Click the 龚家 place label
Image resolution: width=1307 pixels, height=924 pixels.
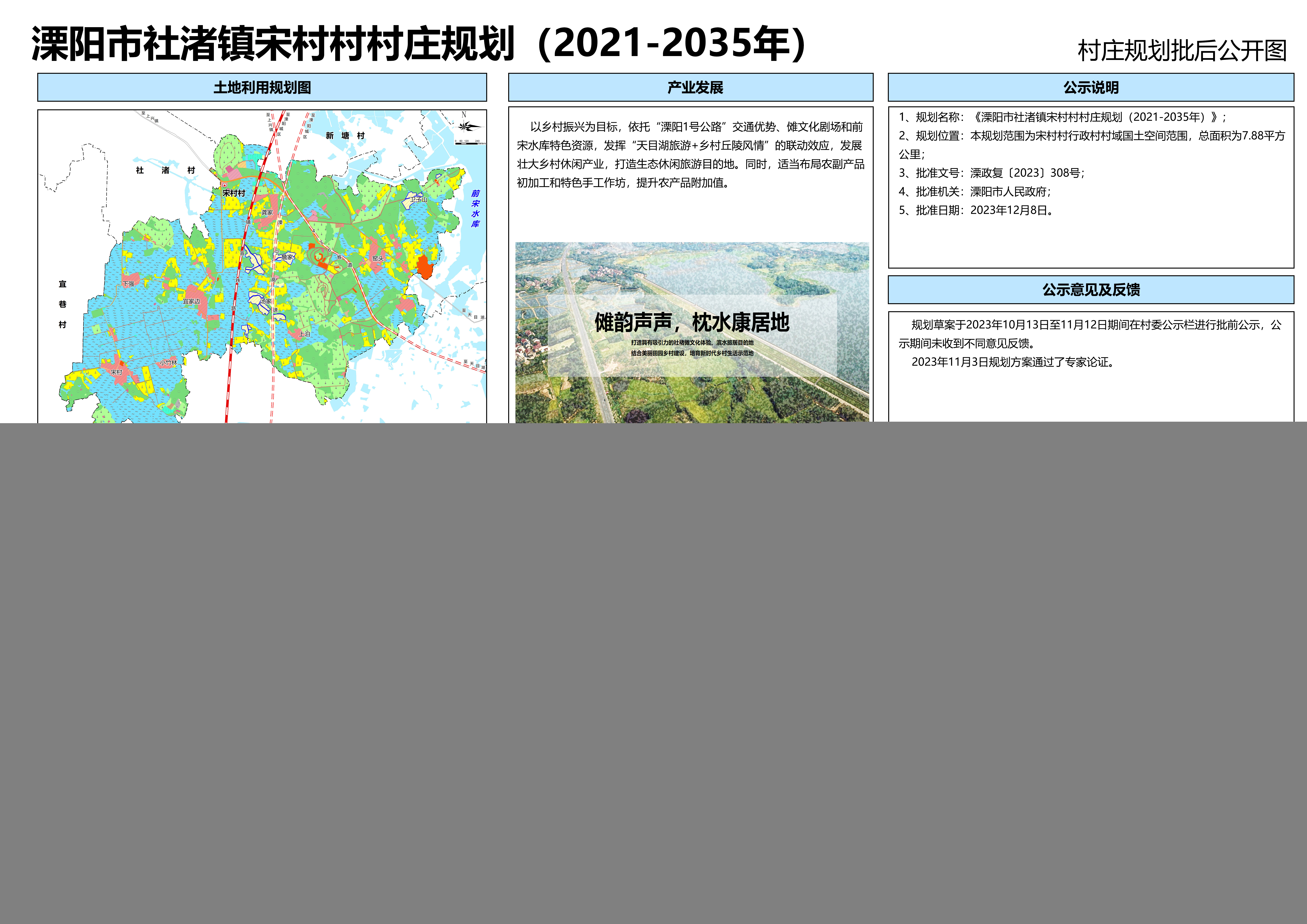coord(267,212)
